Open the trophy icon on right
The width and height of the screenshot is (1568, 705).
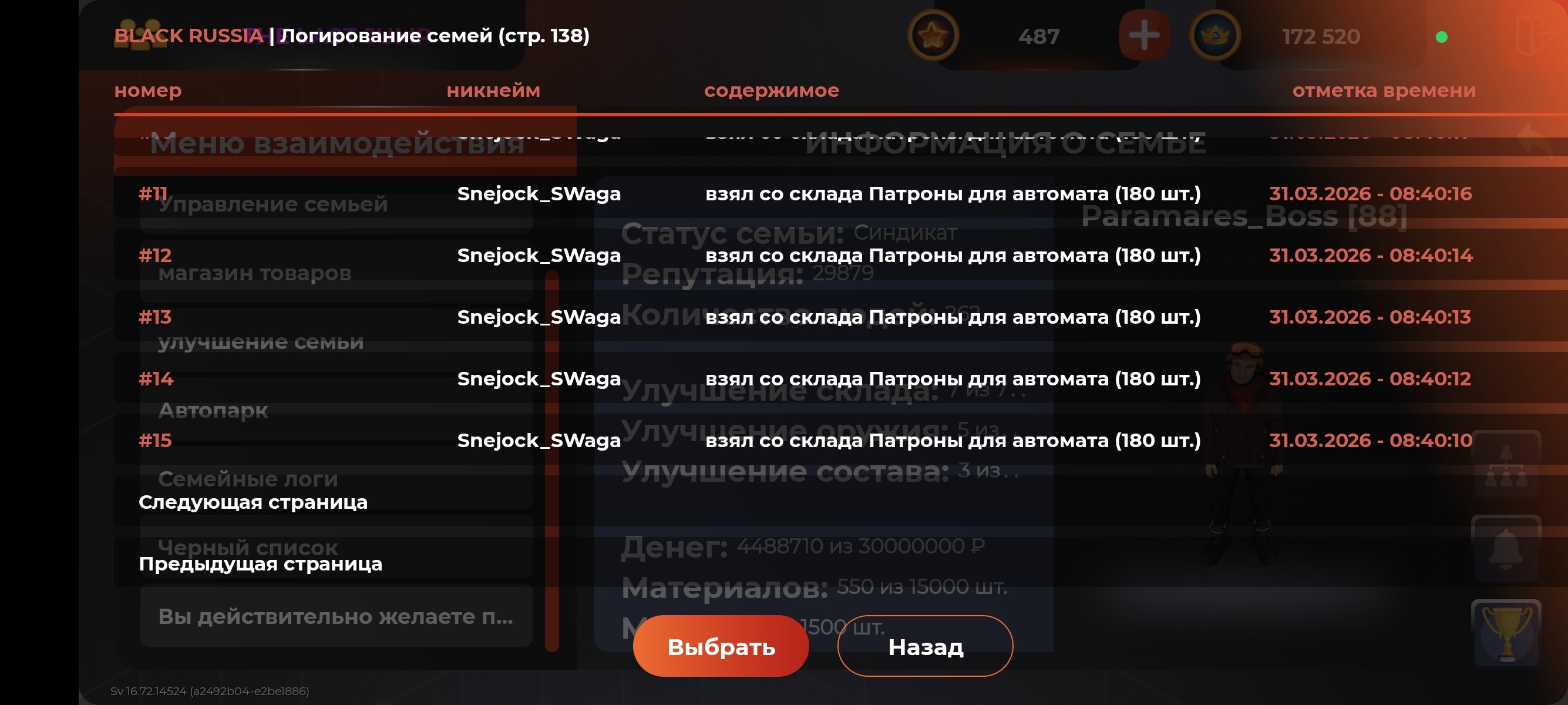pyautogui.click(x=1506, y=633)
